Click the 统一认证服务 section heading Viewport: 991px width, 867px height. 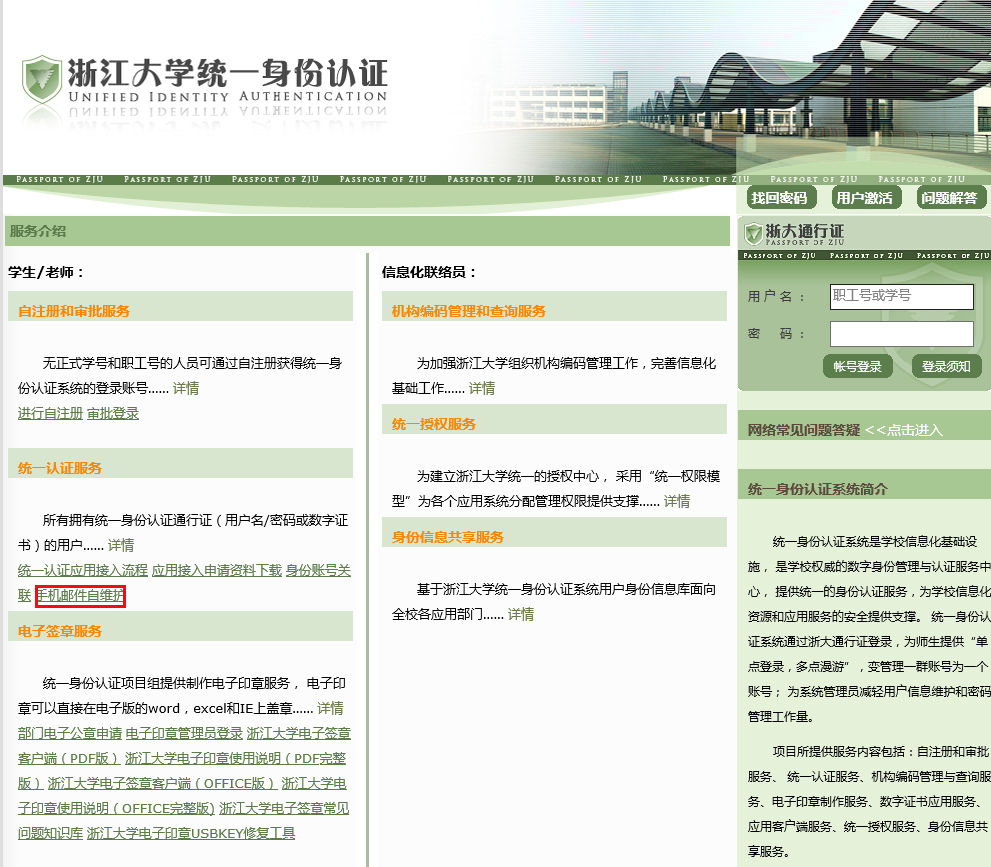click(x=60, y=468)
